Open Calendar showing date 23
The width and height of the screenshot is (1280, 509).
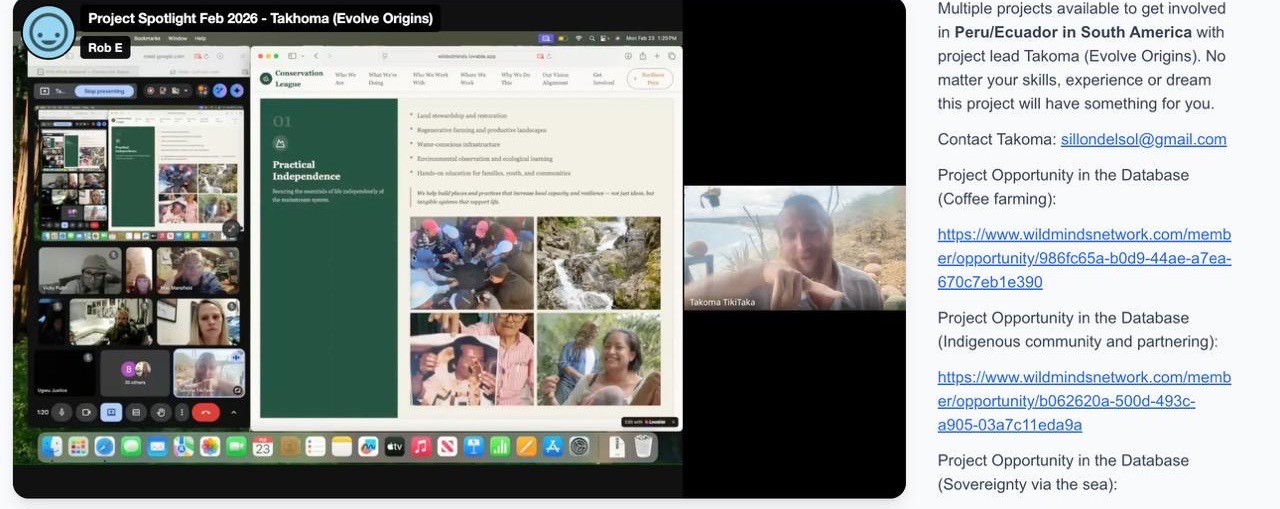coord(263,447)
